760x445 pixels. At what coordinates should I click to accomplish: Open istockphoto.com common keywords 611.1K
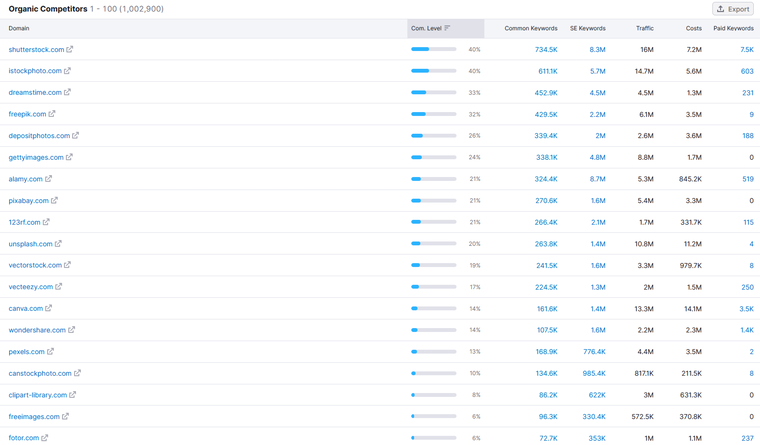tap(548, 71)
